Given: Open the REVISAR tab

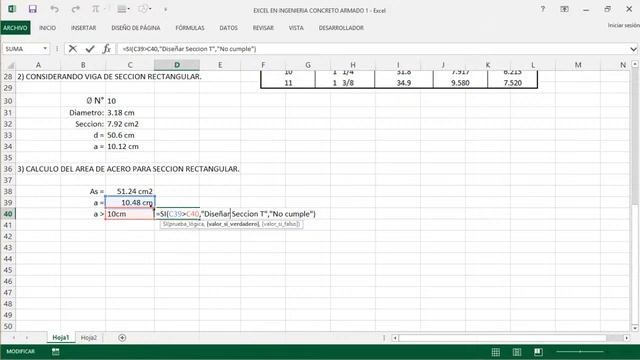Looking at the screenshot, I should [263, 28].
